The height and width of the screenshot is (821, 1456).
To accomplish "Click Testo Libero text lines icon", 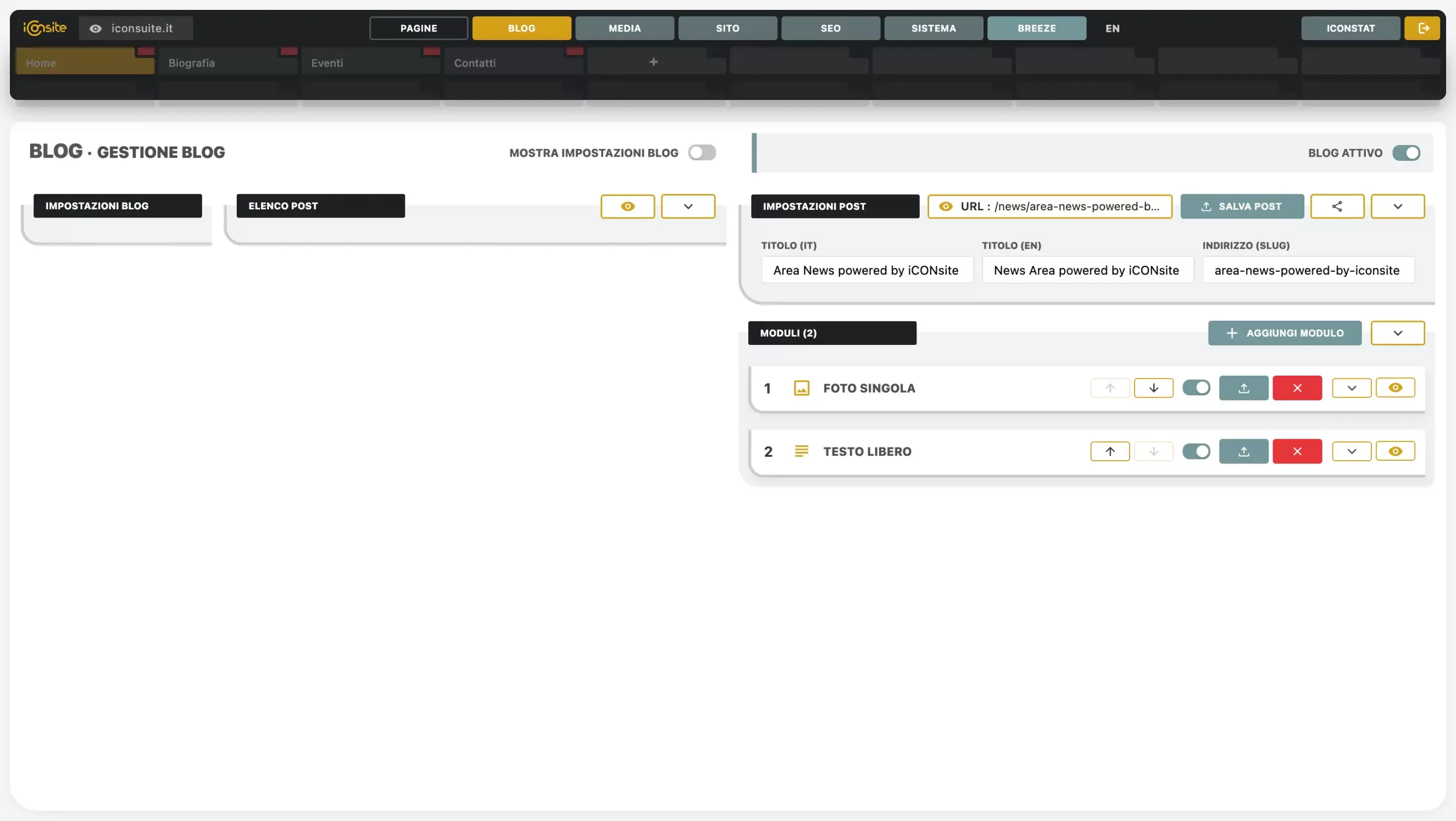I will [802, 451].
